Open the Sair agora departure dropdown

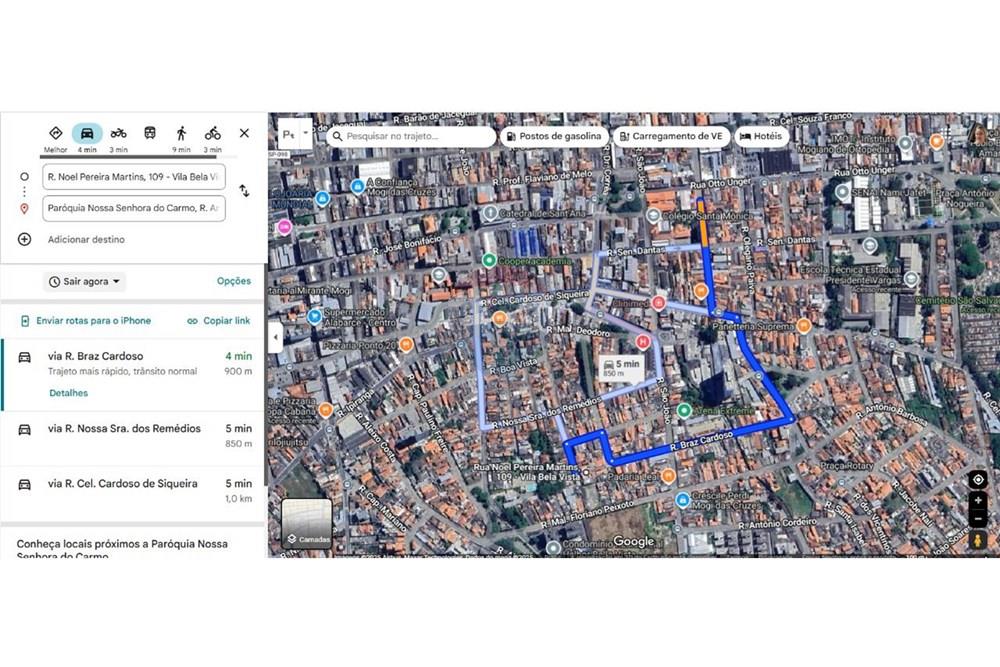[x=85, y=282]
